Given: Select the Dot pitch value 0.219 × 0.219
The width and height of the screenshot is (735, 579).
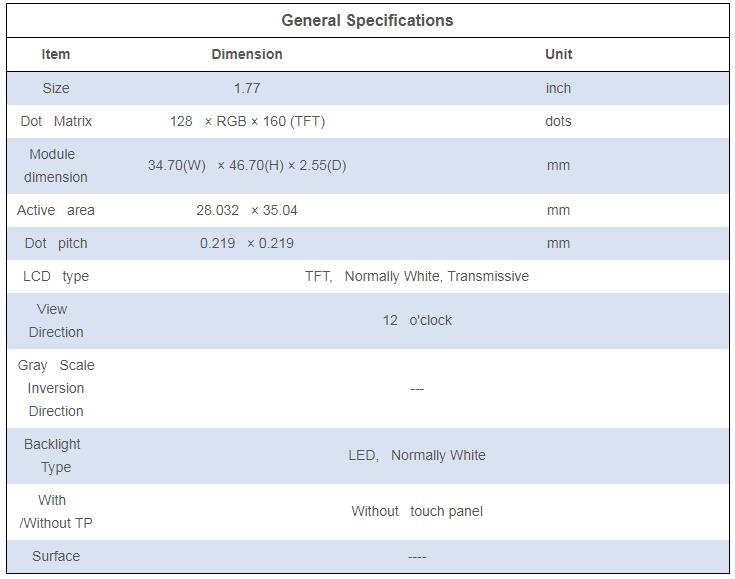Looking at the screenshot, I should point(247,243).
